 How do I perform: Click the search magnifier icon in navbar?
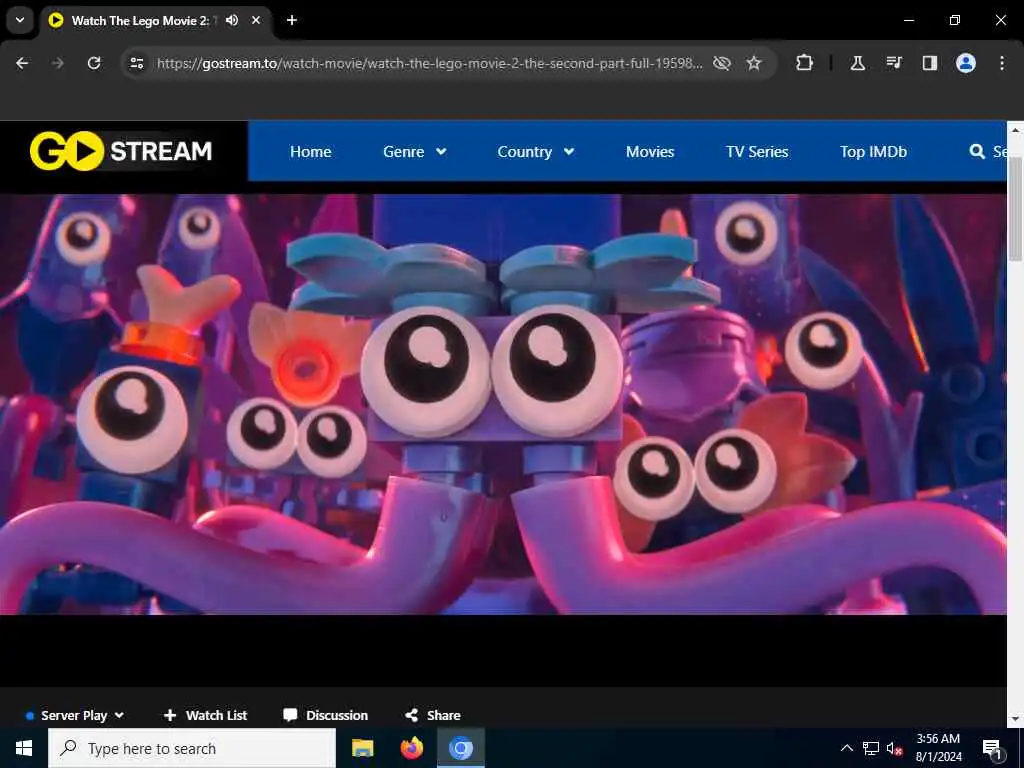[x=977, y=152]
